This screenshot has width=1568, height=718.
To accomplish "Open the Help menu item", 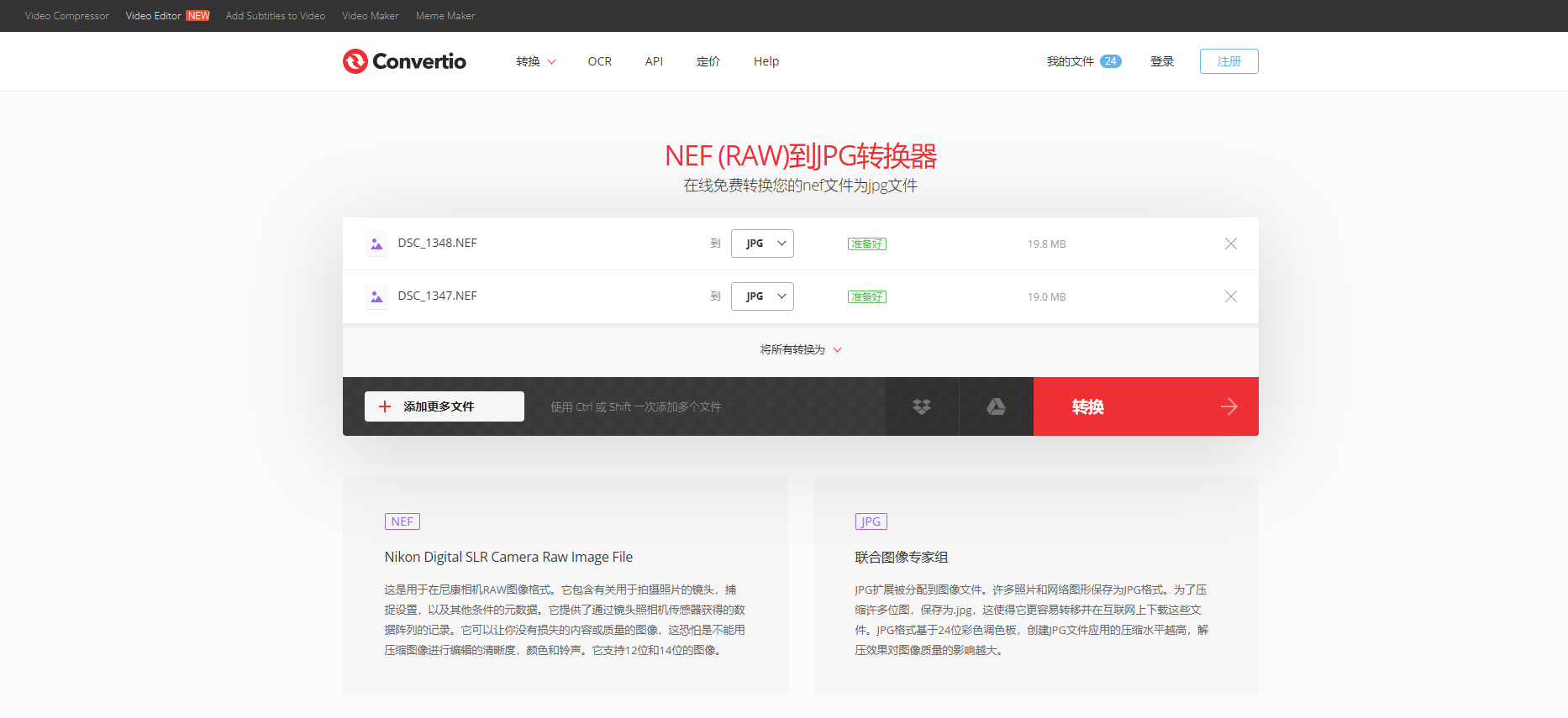I will click(x=766, y=61).
